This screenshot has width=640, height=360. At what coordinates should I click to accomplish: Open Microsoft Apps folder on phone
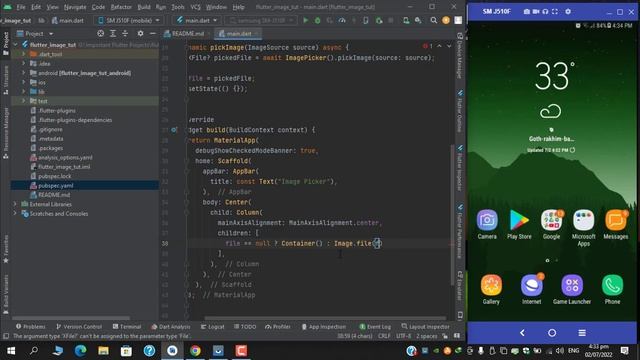click(584, 227)
